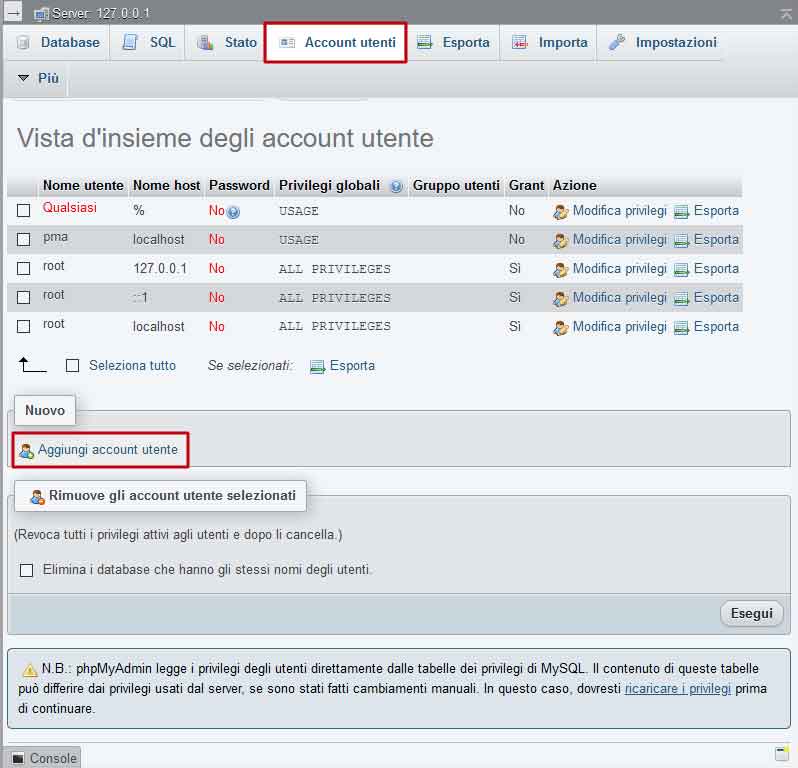Image resolution: width=798 pixels, height=768 pixels.
Task: Click the Nome host column header
Action: tap(166, 185)
